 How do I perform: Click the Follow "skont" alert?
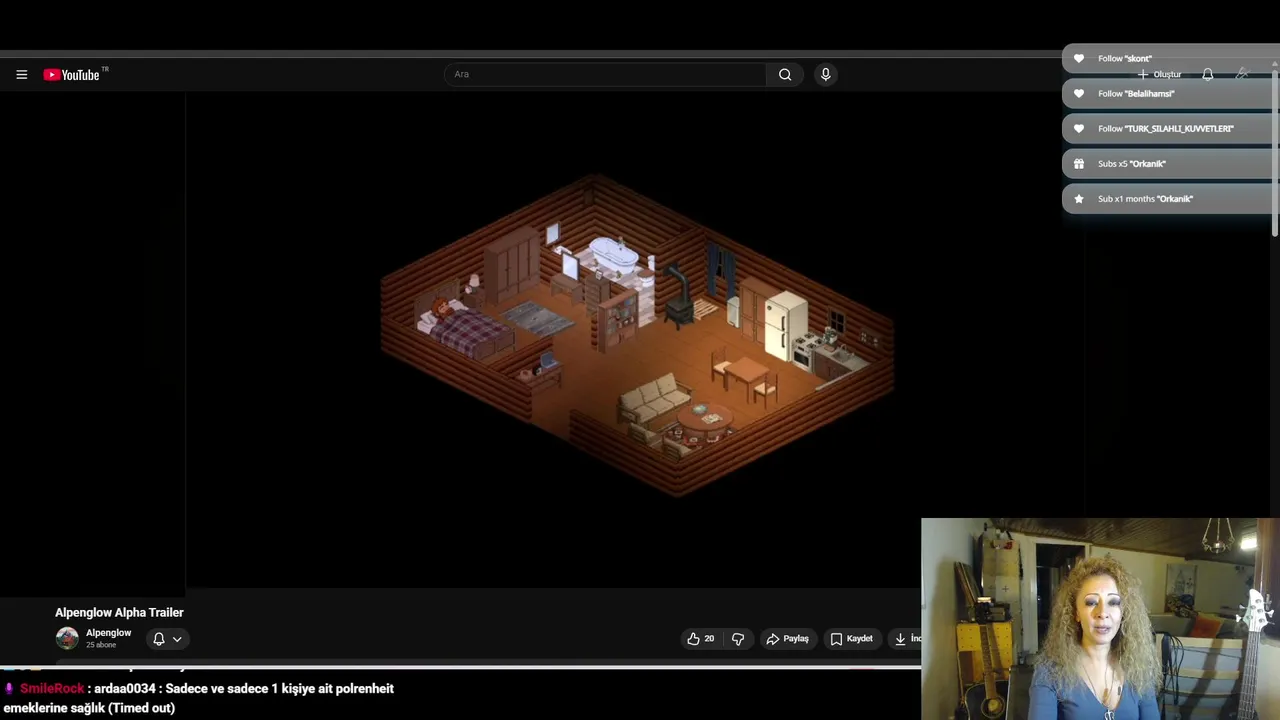1170,59
